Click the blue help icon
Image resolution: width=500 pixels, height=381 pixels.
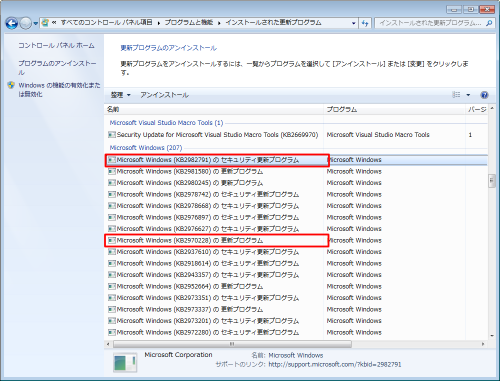(484, 95)
